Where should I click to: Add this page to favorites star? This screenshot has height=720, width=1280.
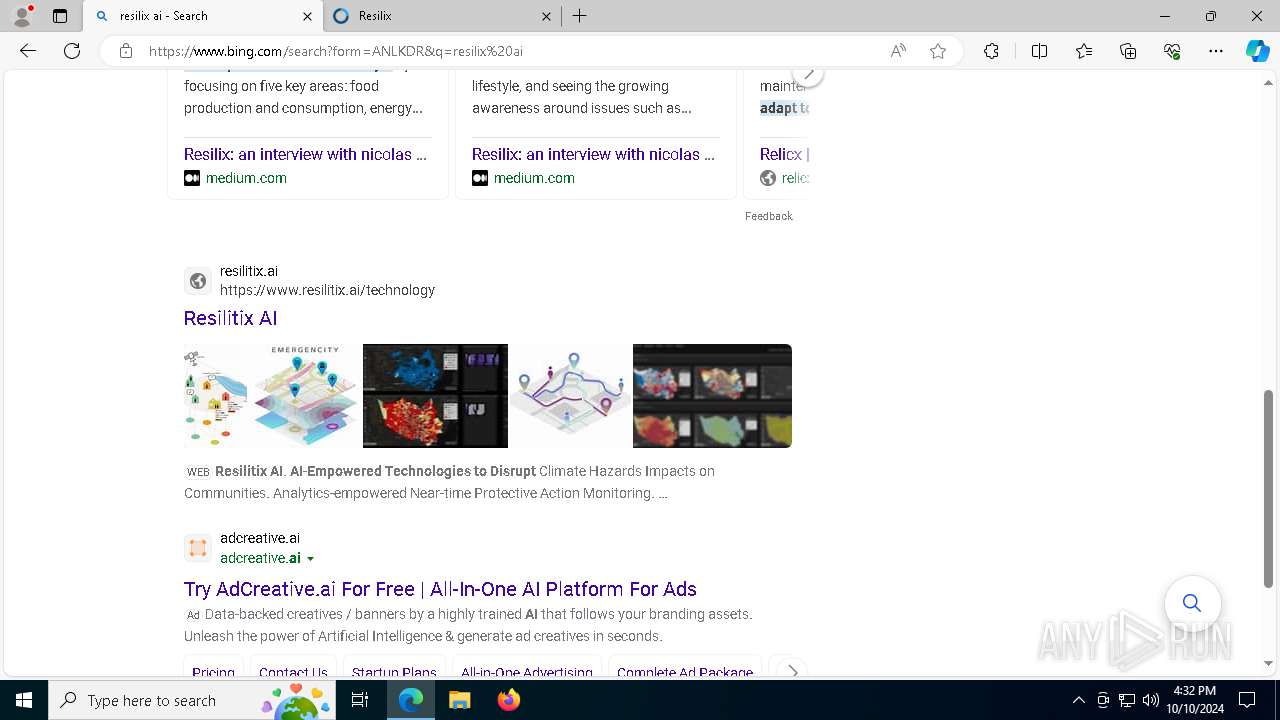point(938,51)
